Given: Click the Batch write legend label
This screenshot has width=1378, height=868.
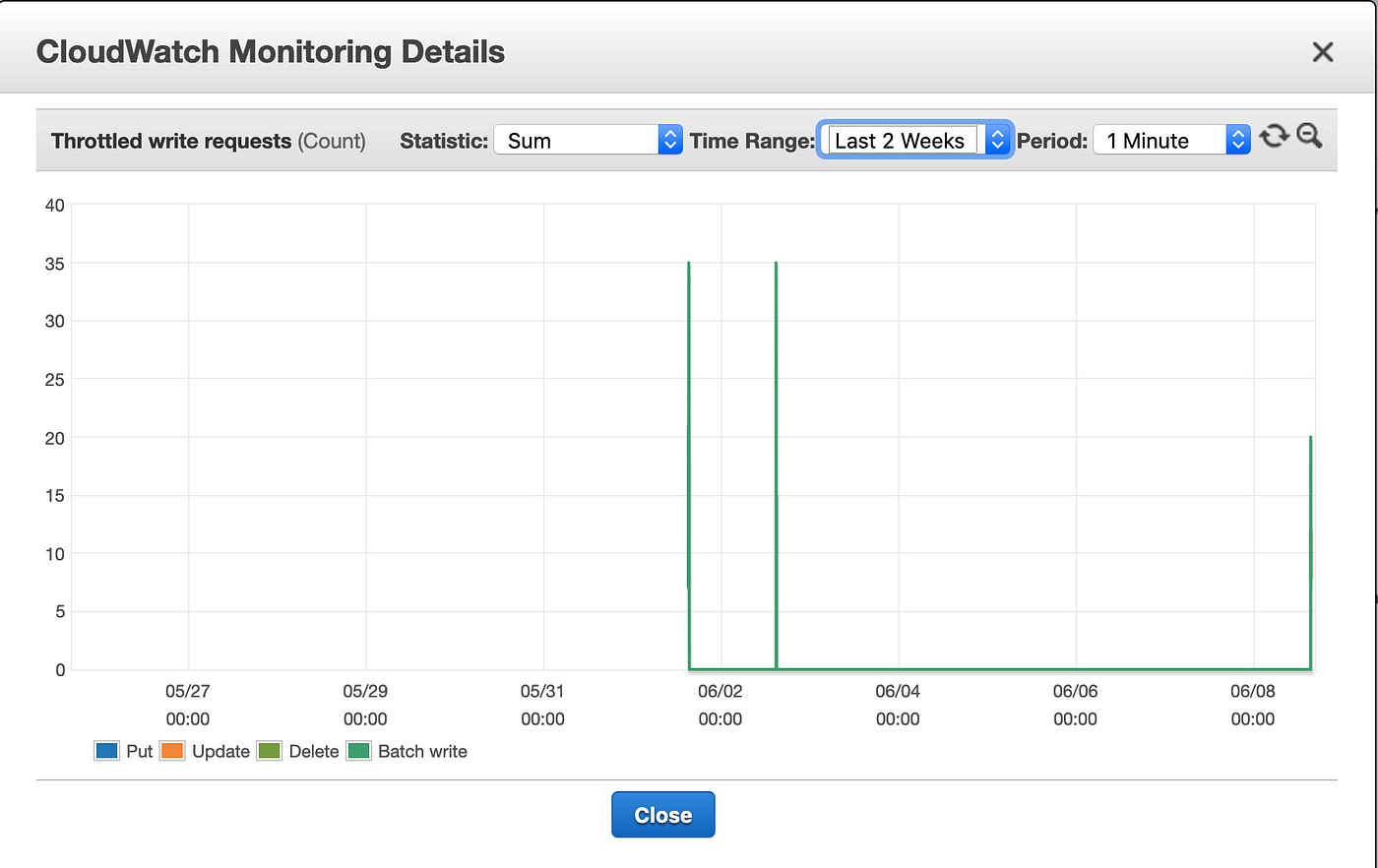Looking at the screenshot, I should [x=422, y=751].
